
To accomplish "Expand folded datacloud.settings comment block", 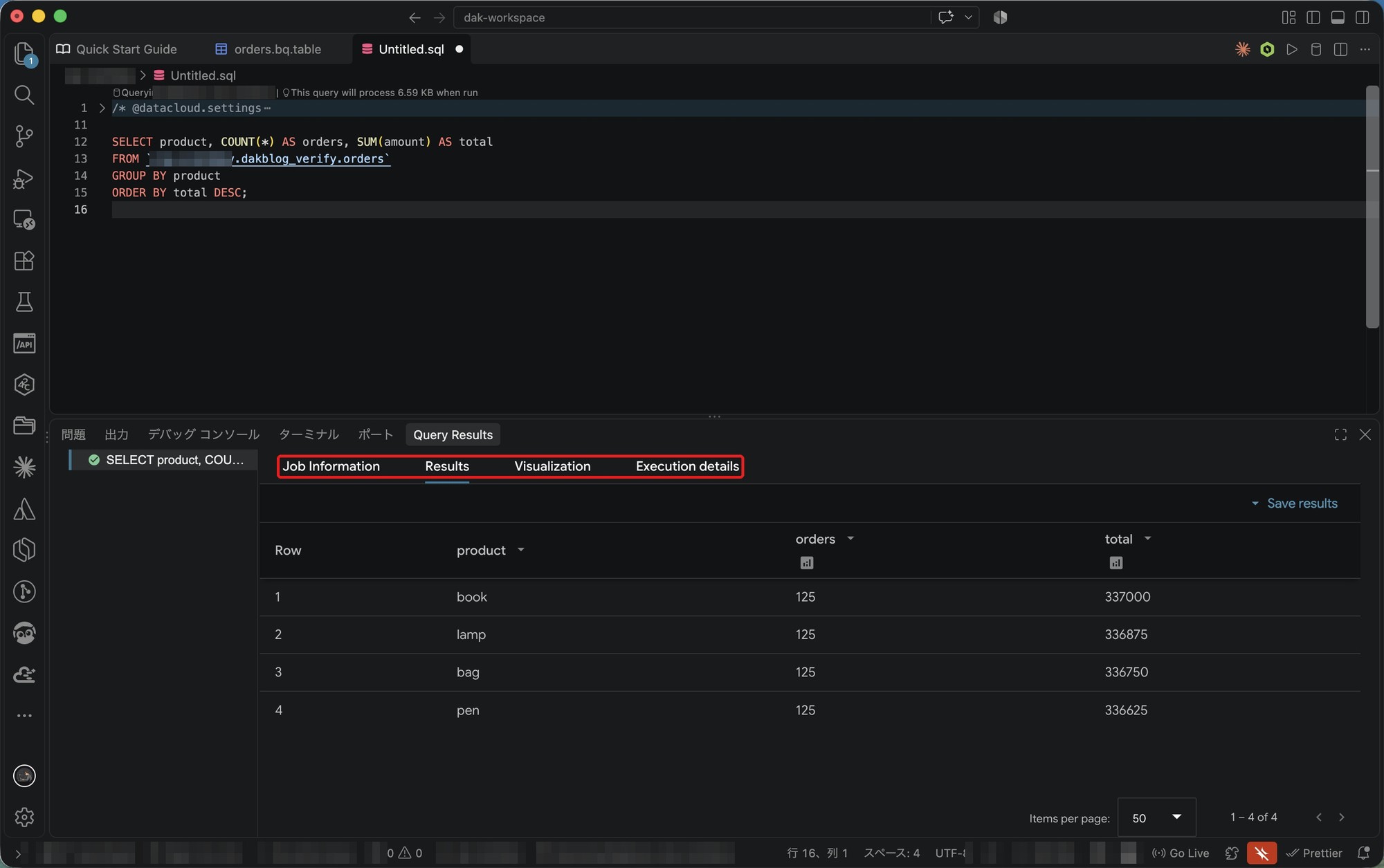I will click(102, 108).
